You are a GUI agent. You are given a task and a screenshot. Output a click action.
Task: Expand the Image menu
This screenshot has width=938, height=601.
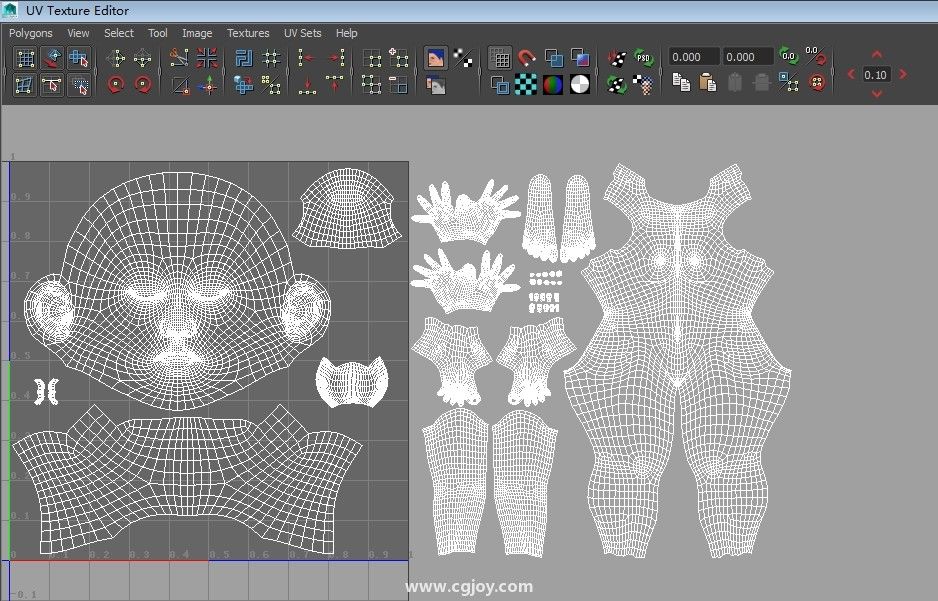tap(197, 33)
